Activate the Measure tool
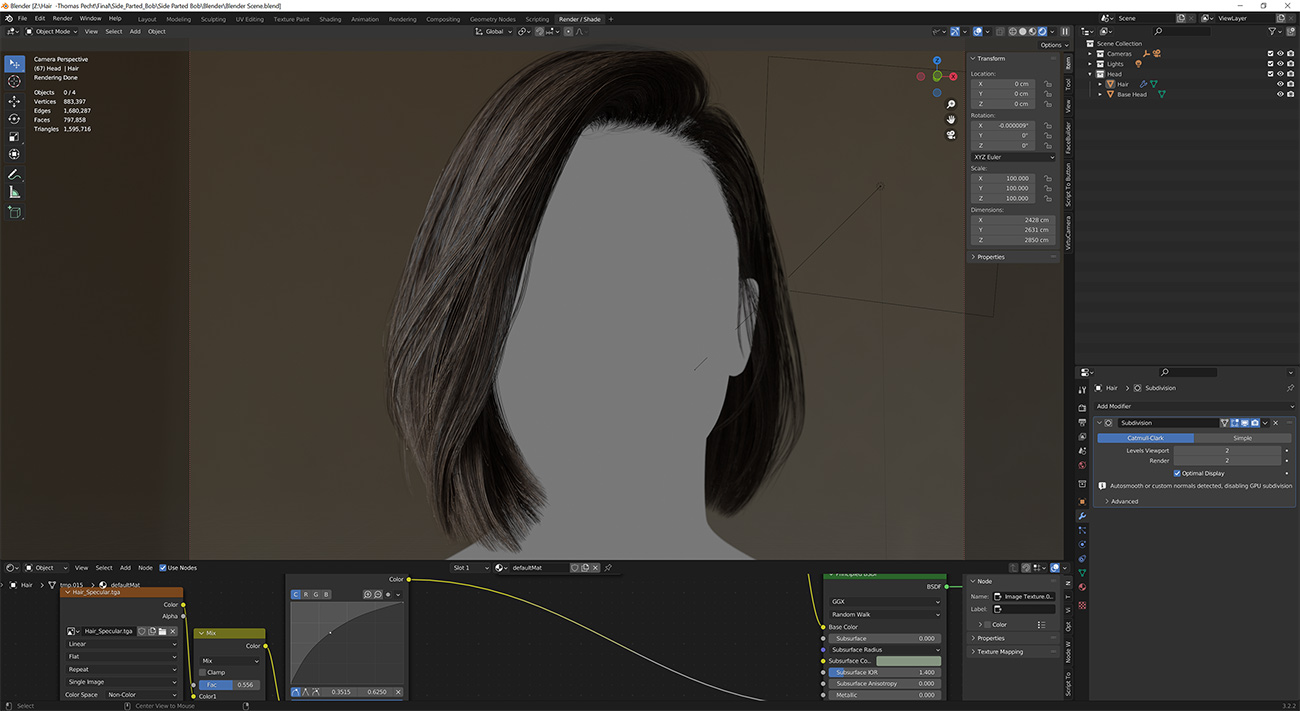Screen dimensions: 1300x711 pos(14,192)
